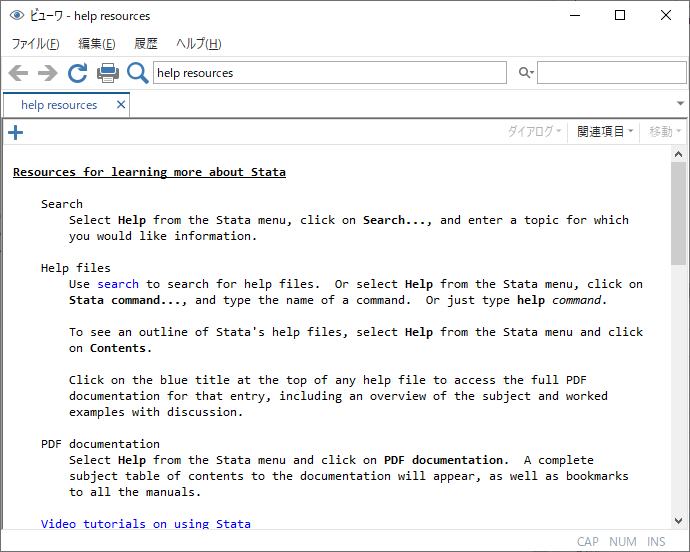Click the INS status bar indicator

tap(656, 541)
